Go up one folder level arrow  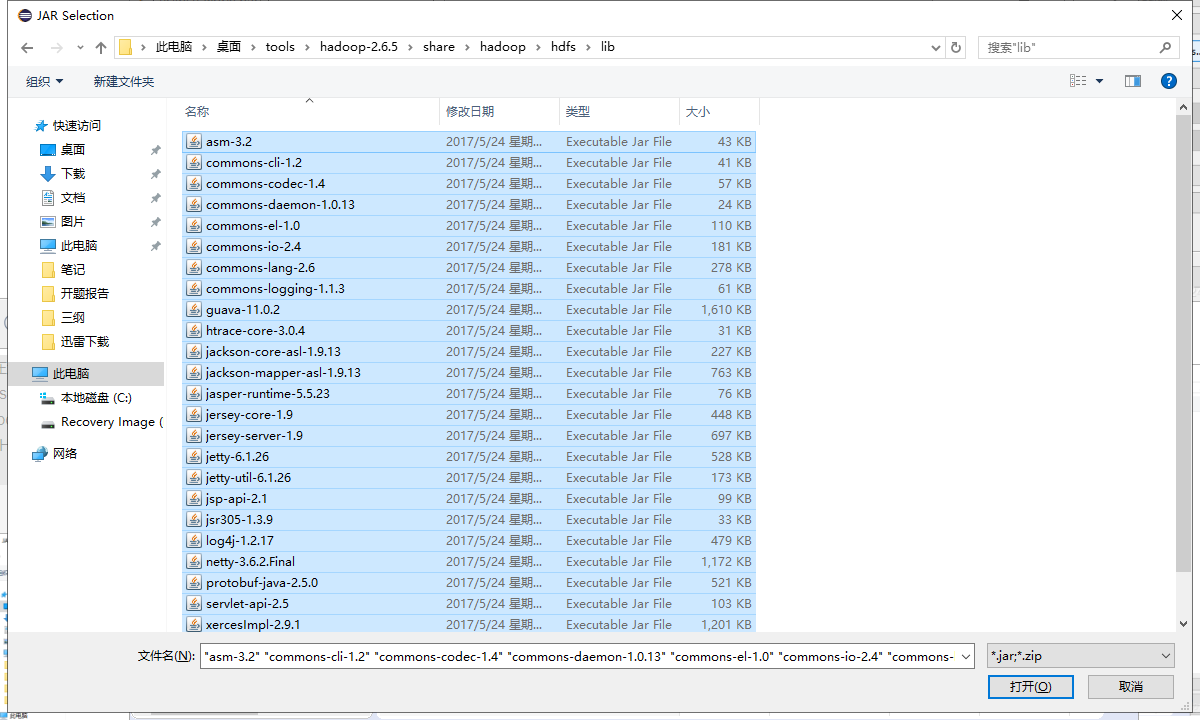coord(101,47)
